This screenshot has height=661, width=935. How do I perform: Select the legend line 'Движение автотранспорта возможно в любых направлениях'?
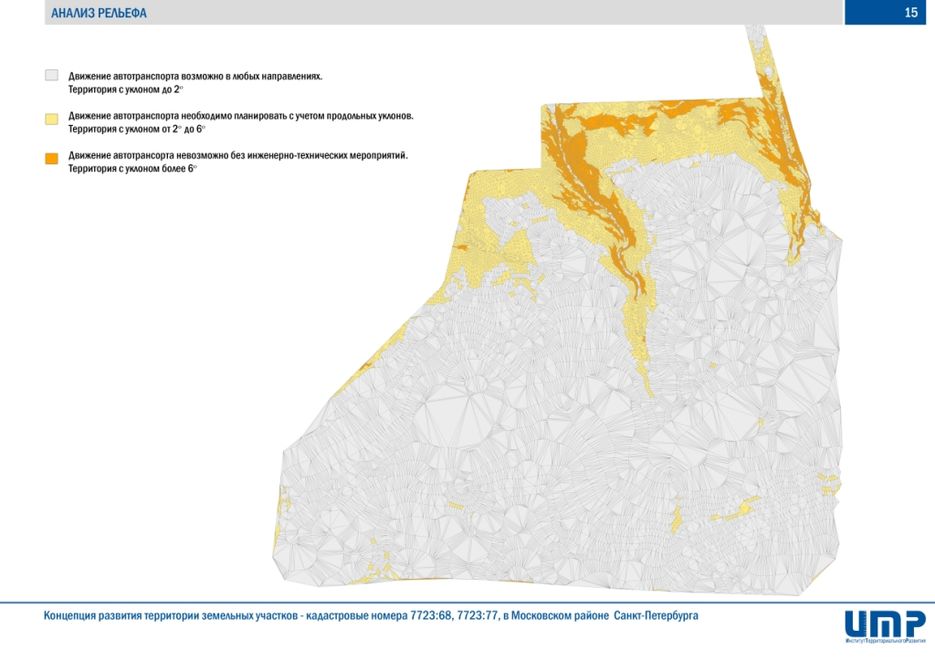click(x=195, y=76)
